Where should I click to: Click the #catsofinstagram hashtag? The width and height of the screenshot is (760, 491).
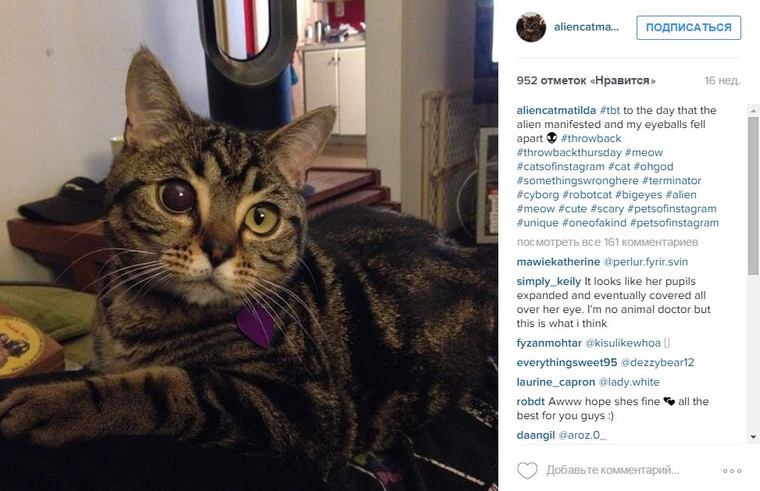561,166
